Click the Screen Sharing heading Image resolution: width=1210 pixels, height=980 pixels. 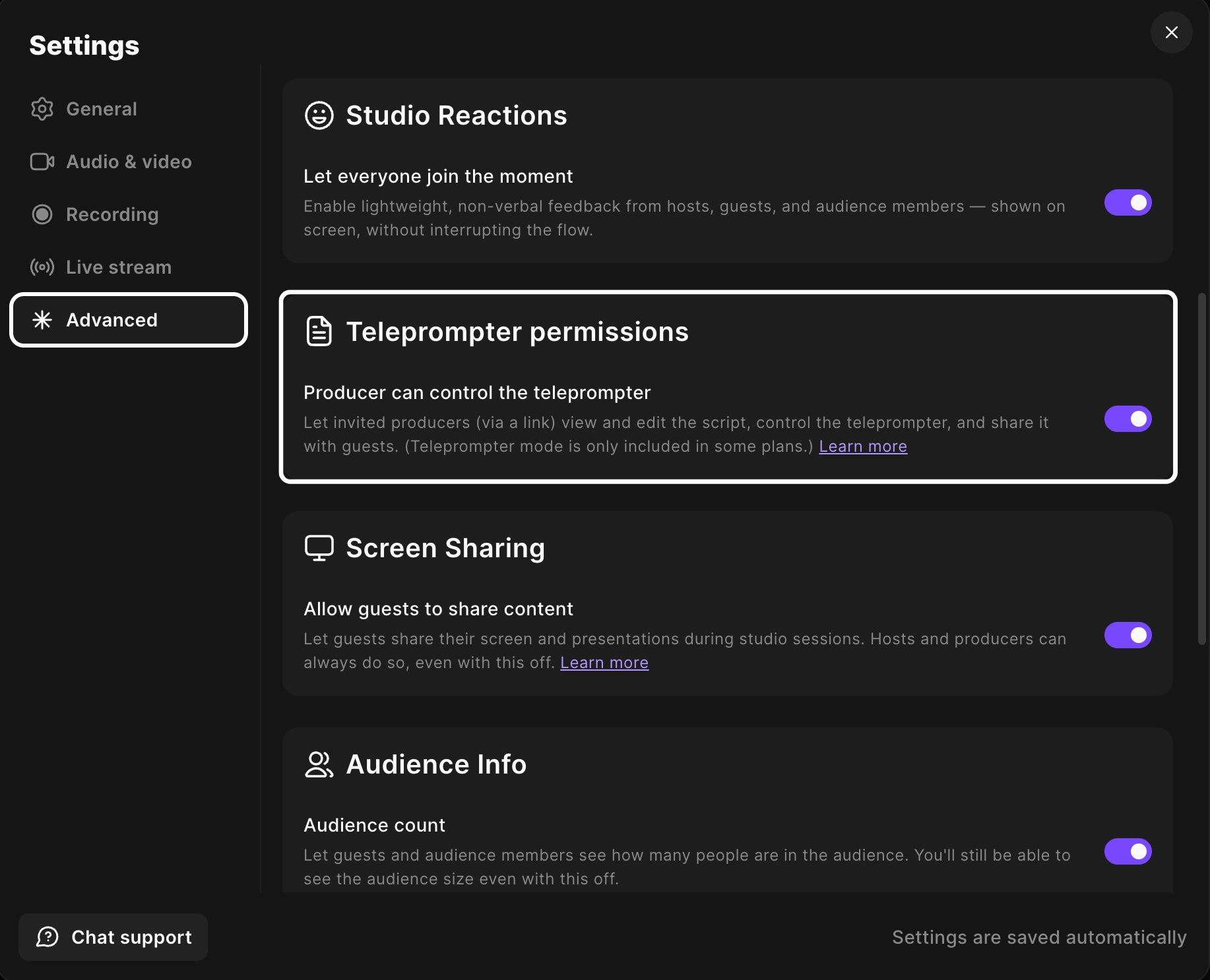(445, 548)
